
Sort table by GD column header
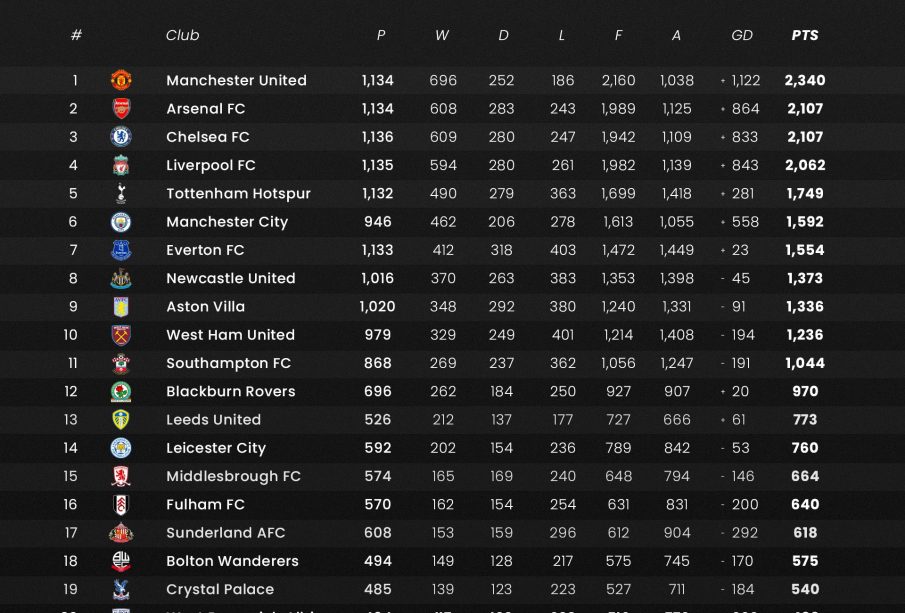click(742, 35)
